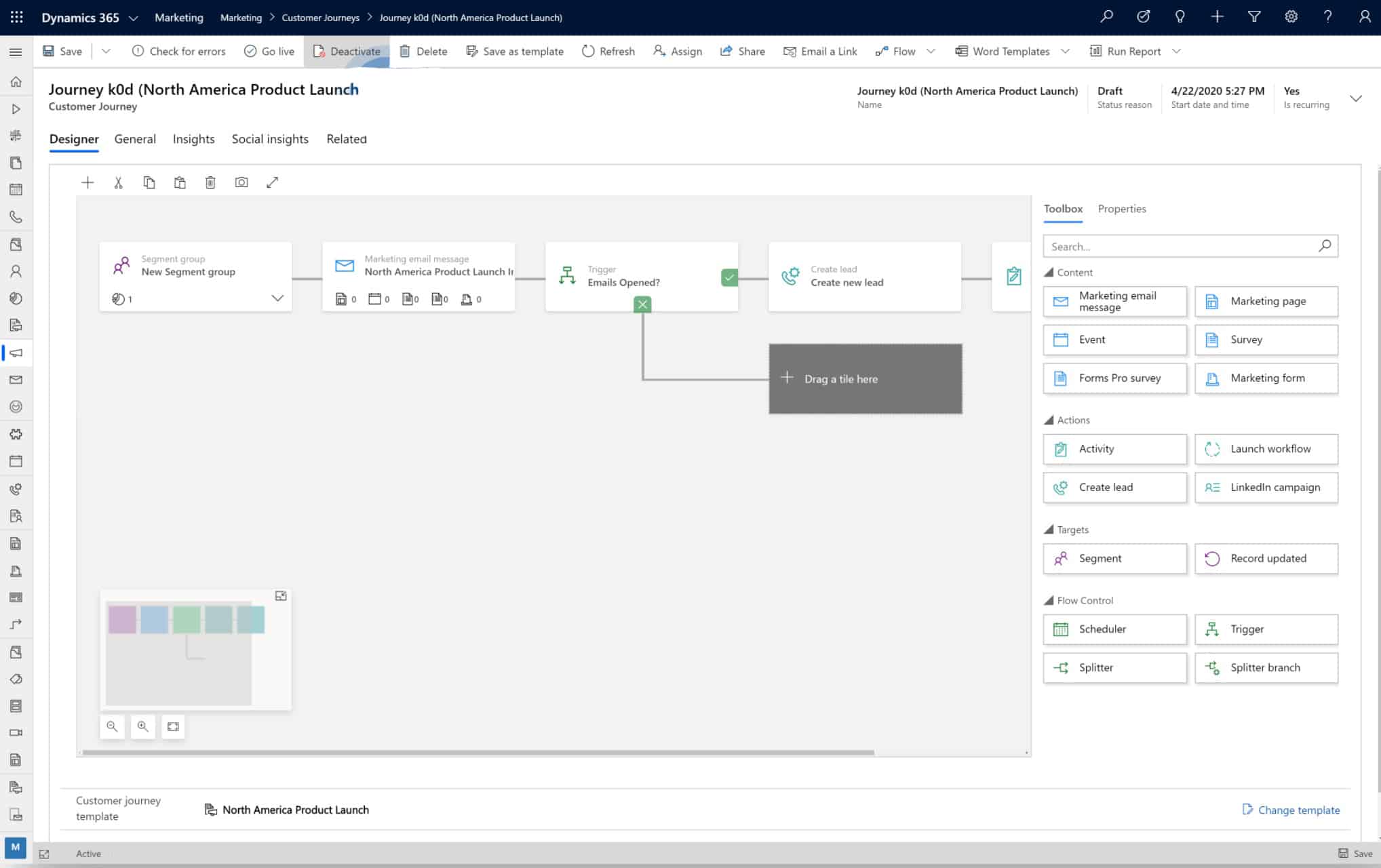Open the phone calls sidebar icon
This screenshot has height=868, width=1381.
(x=16, y=217)
